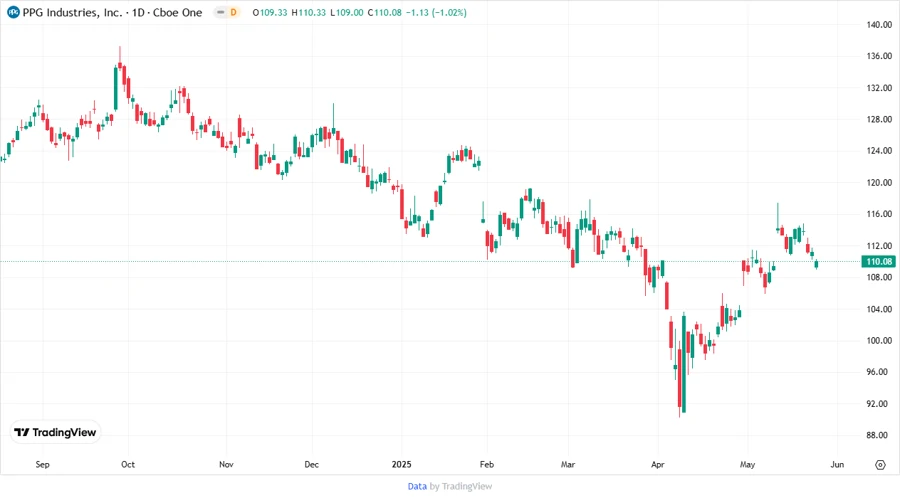The width and height of the screenshot is (900, 498).
Task: Click the 140.00 price axis label
Action: pos(879,25)
